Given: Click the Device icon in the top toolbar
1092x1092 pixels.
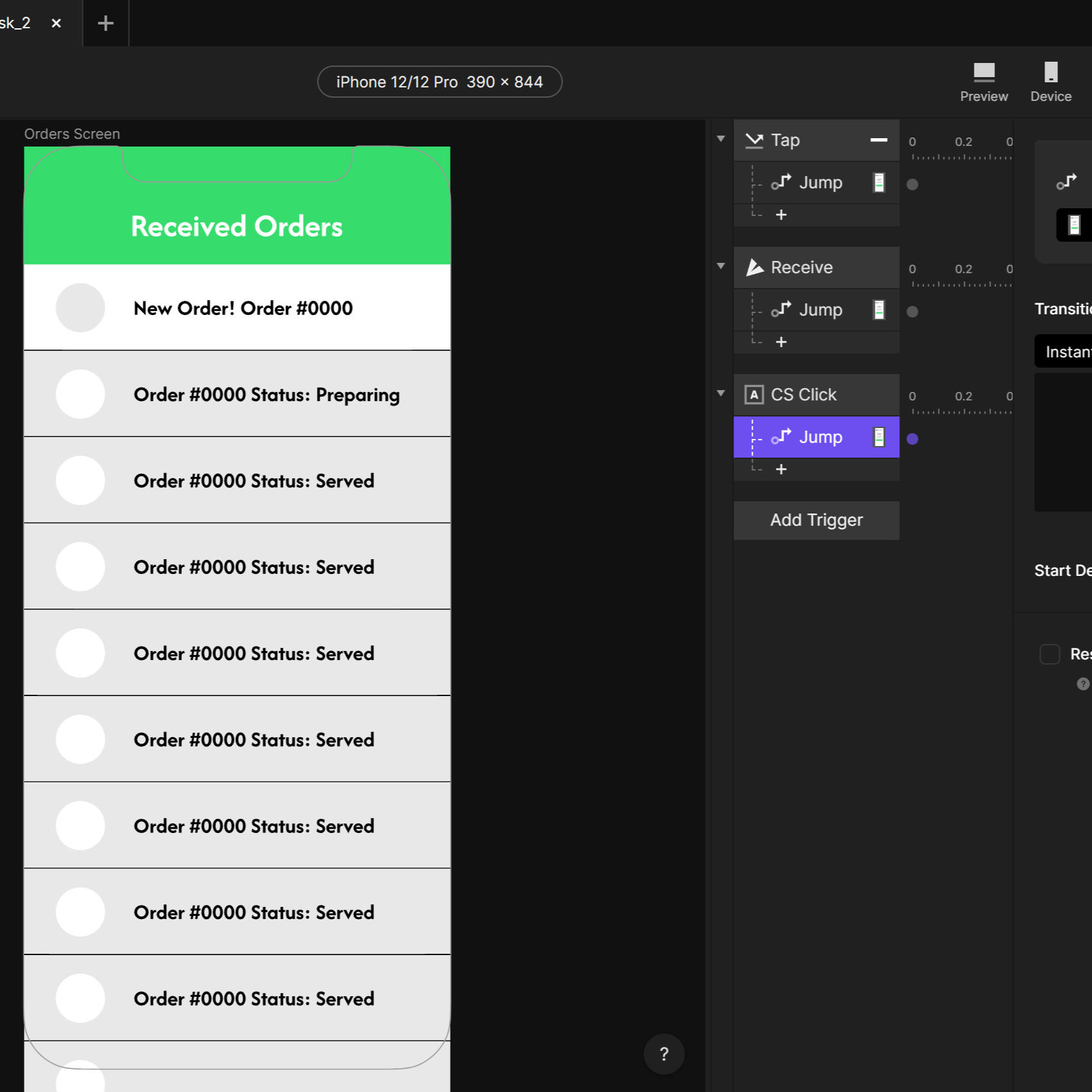Looking at the screenshot, I should click(x=1050, y=77).
